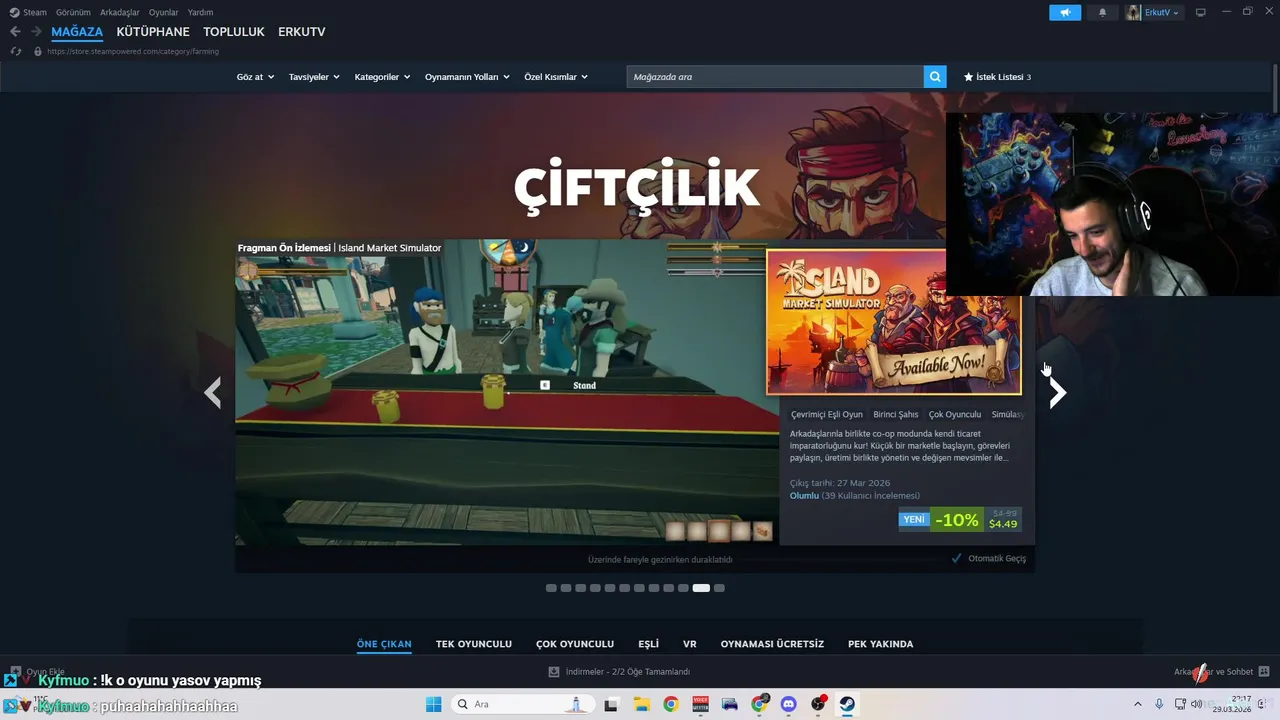Click the microphone icon in system tray
The height and width of the screenshot is (720, 1280).
(x=1159, y=704)
